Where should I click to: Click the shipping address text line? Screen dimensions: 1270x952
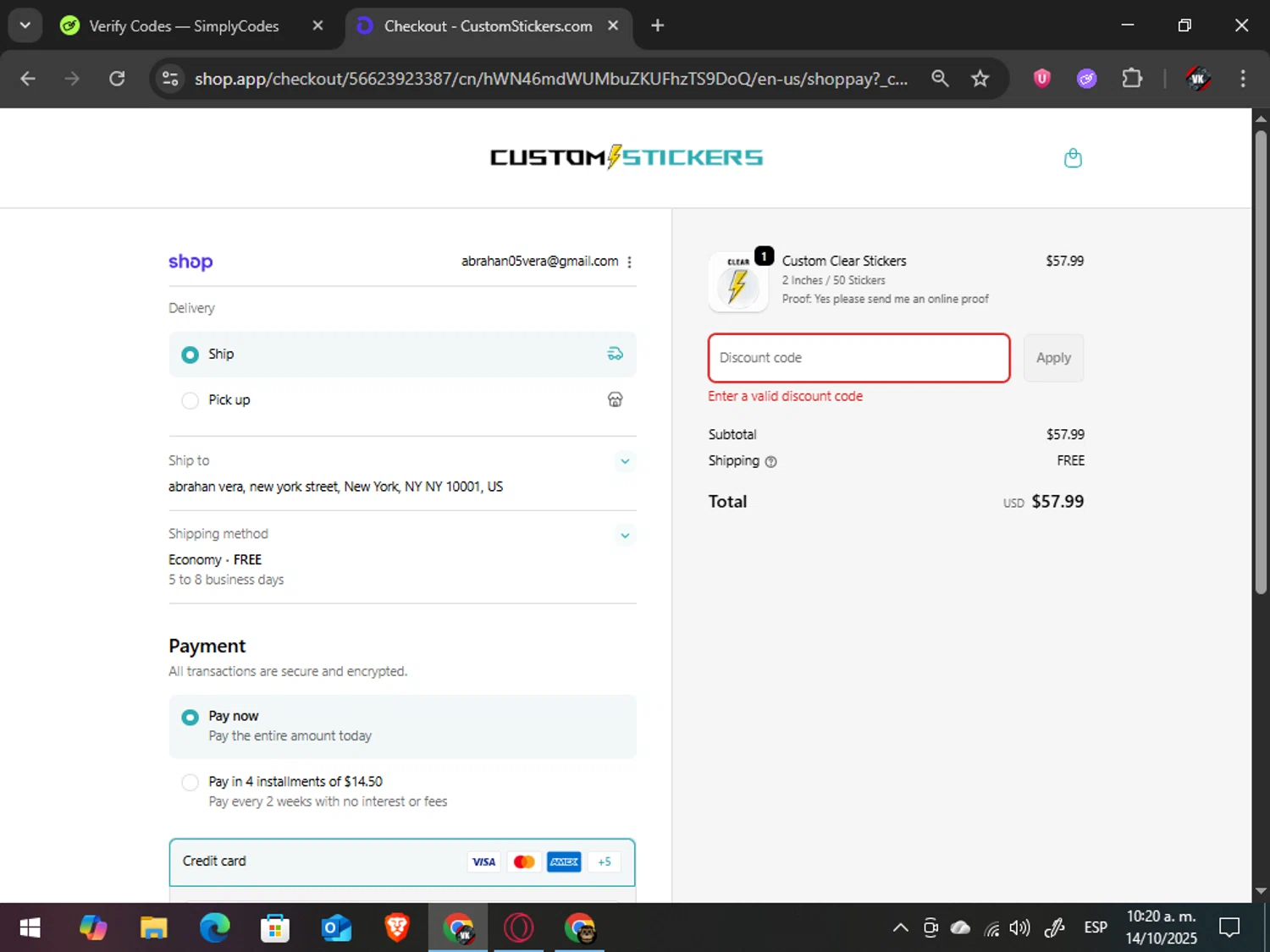336,487
